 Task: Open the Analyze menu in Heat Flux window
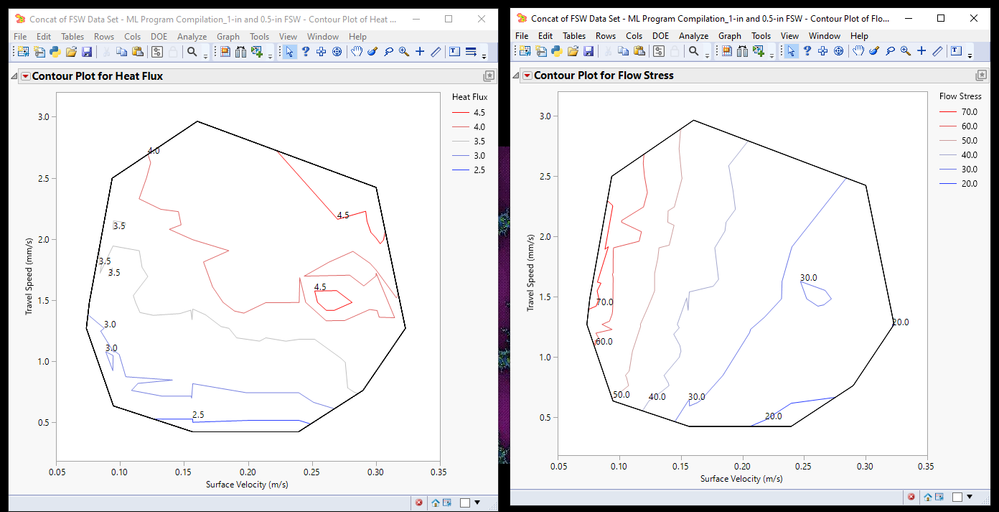[191, 36]
